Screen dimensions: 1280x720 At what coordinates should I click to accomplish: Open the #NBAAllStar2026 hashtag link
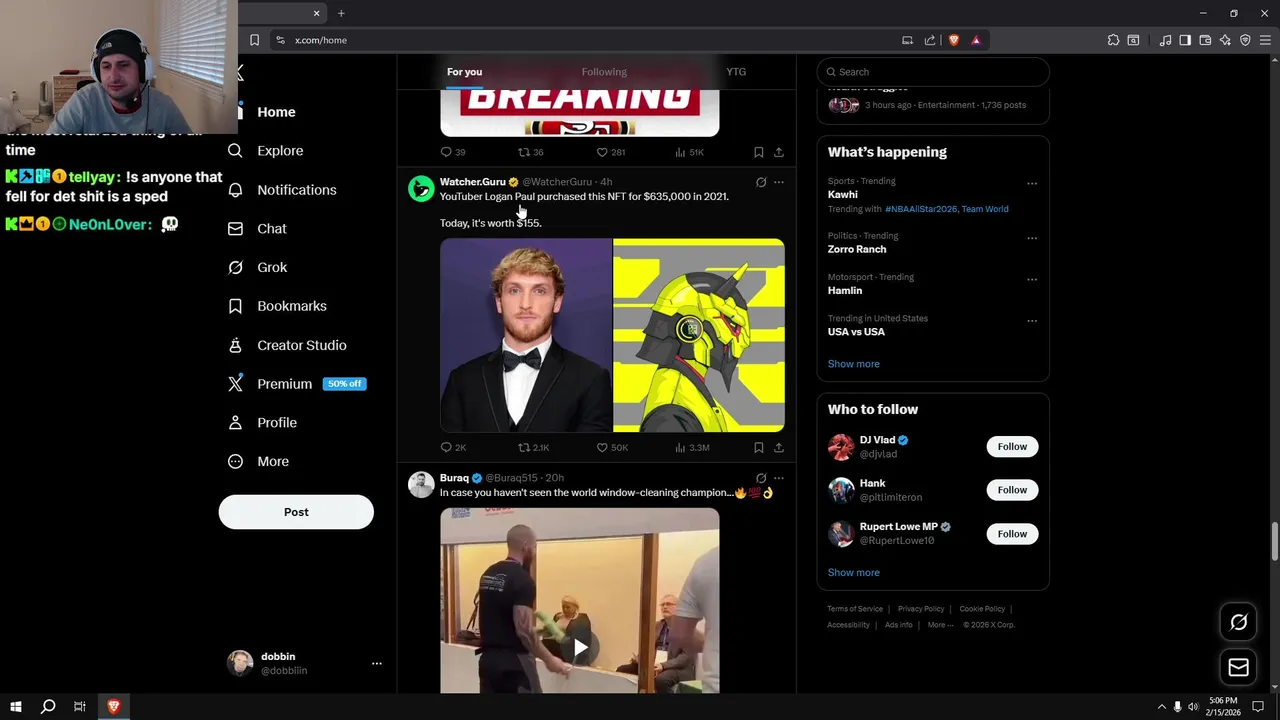click(921, 209)
